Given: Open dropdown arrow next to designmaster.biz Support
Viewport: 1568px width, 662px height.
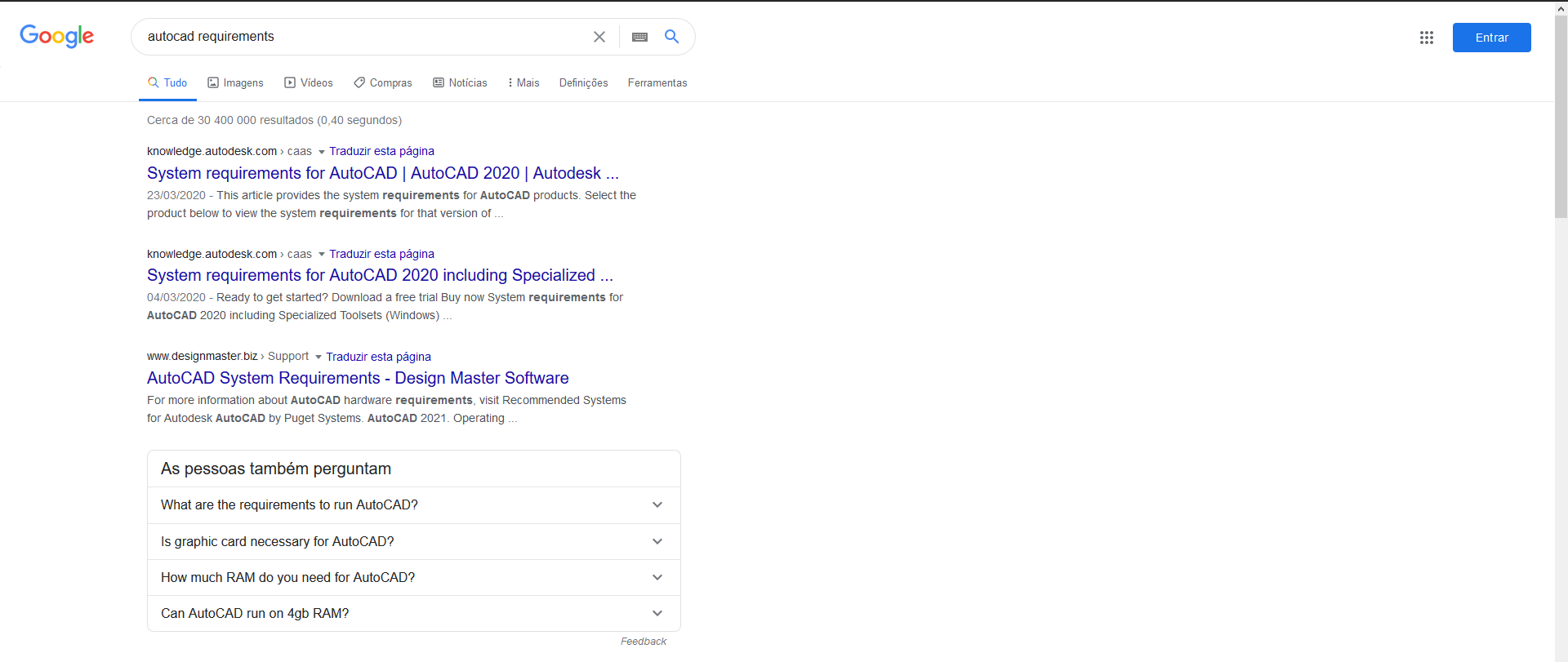Looking at the screenshot, I should (x=318, y=358).
